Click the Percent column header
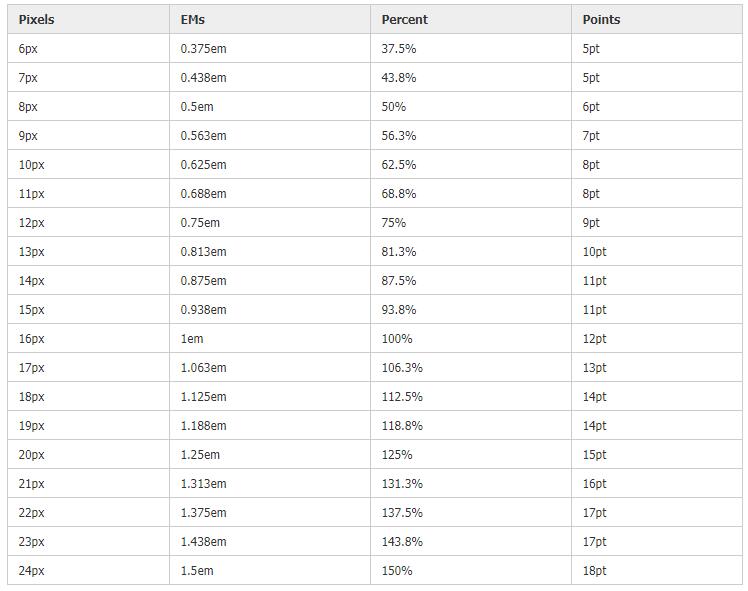748x591 pixels. coord(471,20)
